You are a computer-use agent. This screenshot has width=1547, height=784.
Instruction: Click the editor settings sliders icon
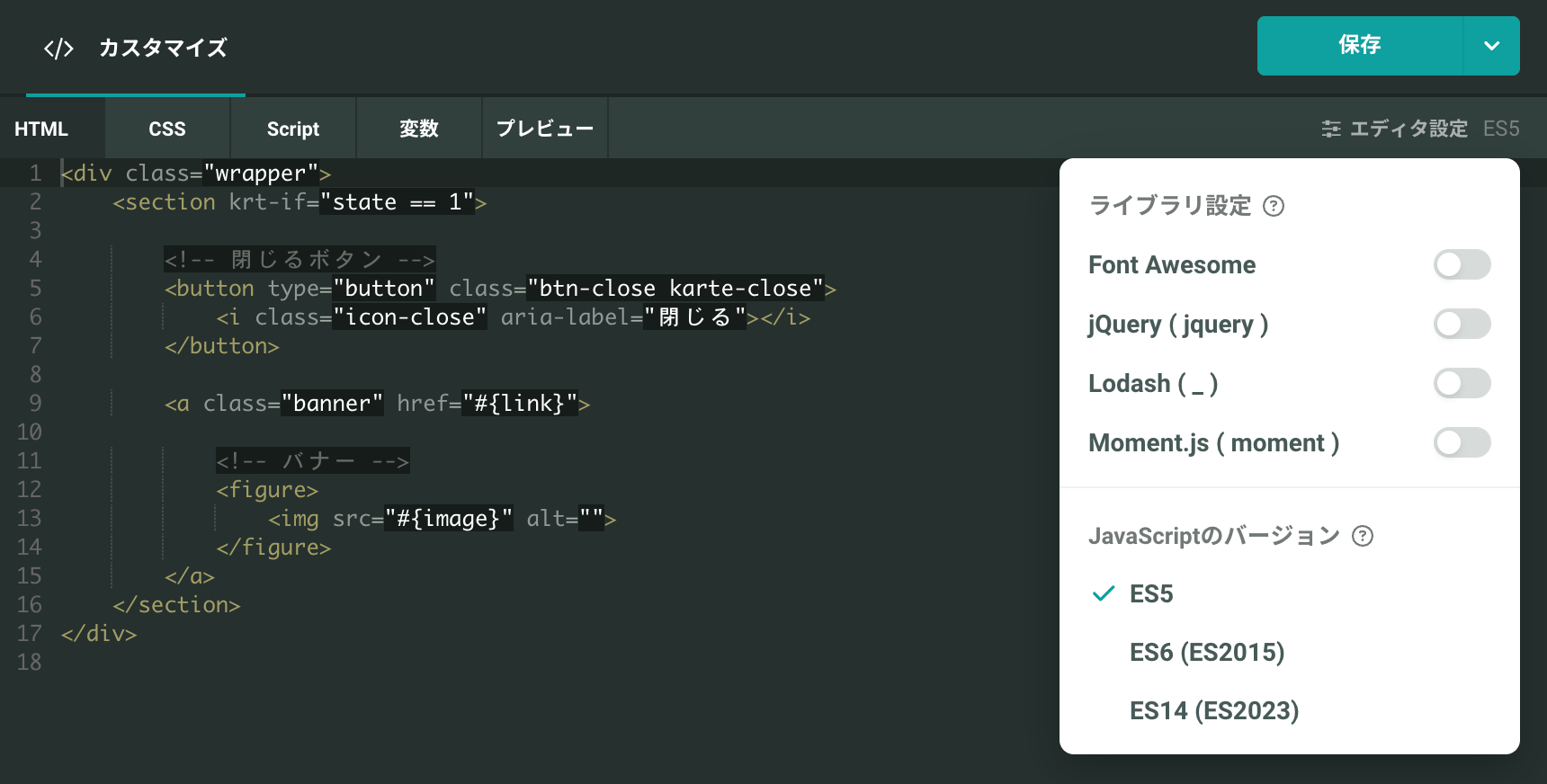(1331, 129)
